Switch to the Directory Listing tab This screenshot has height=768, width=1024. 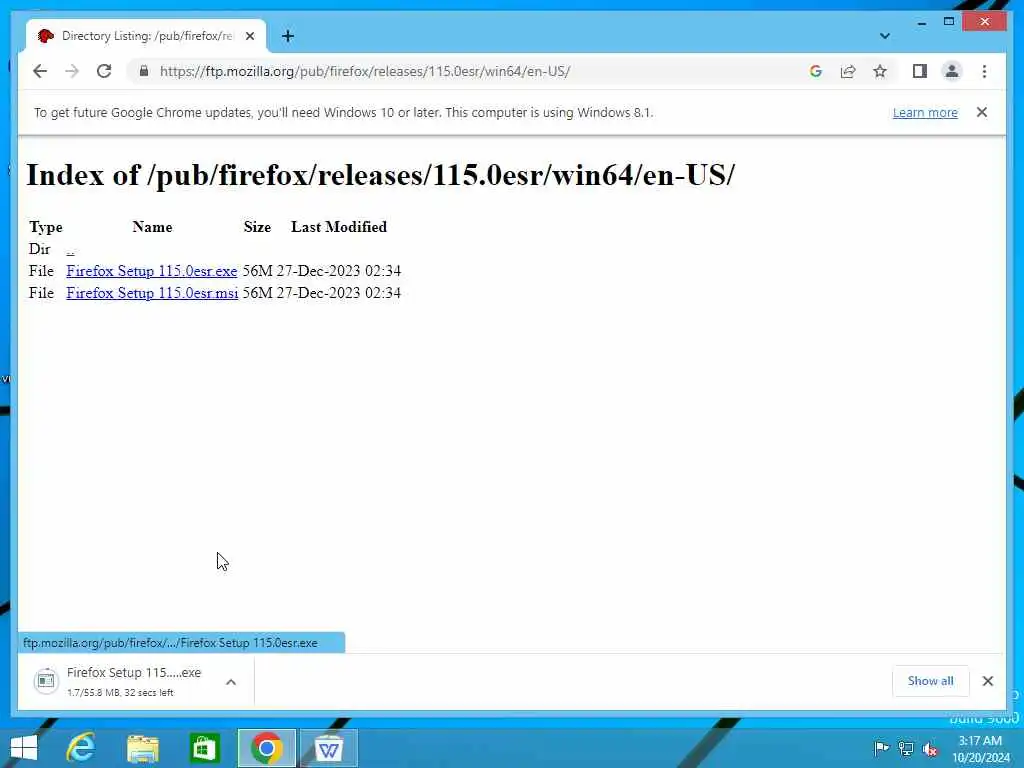[x=145, y=36]
